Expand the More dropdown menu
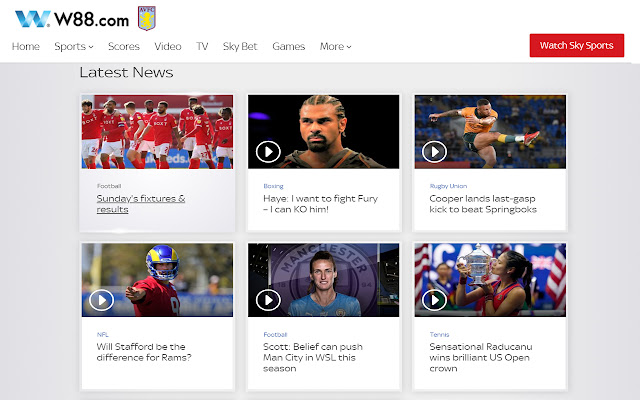 click(x=336, y=46)
